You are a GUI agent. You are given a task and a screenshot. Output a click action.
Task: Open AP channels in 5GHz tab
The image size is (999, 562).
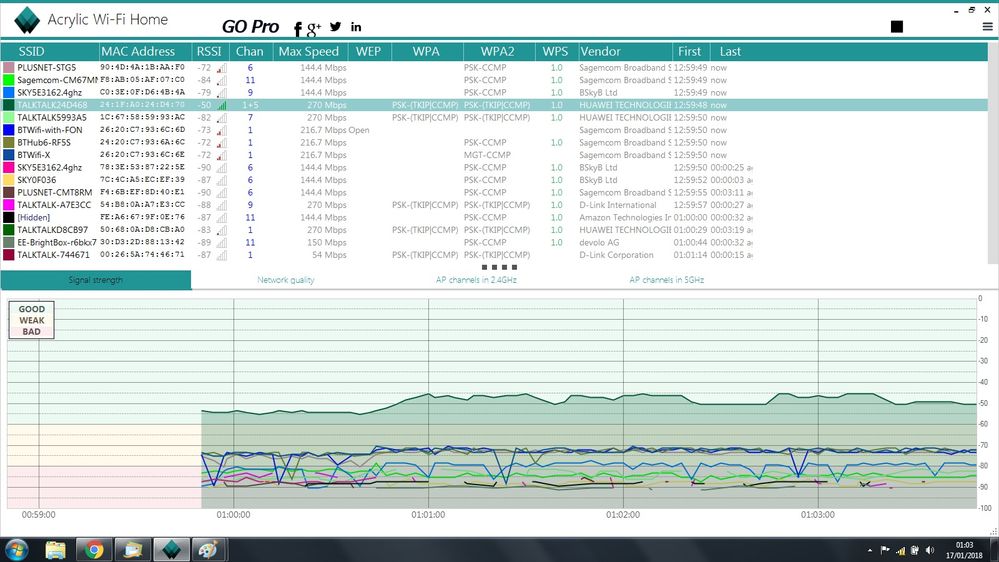coord(666,280)
